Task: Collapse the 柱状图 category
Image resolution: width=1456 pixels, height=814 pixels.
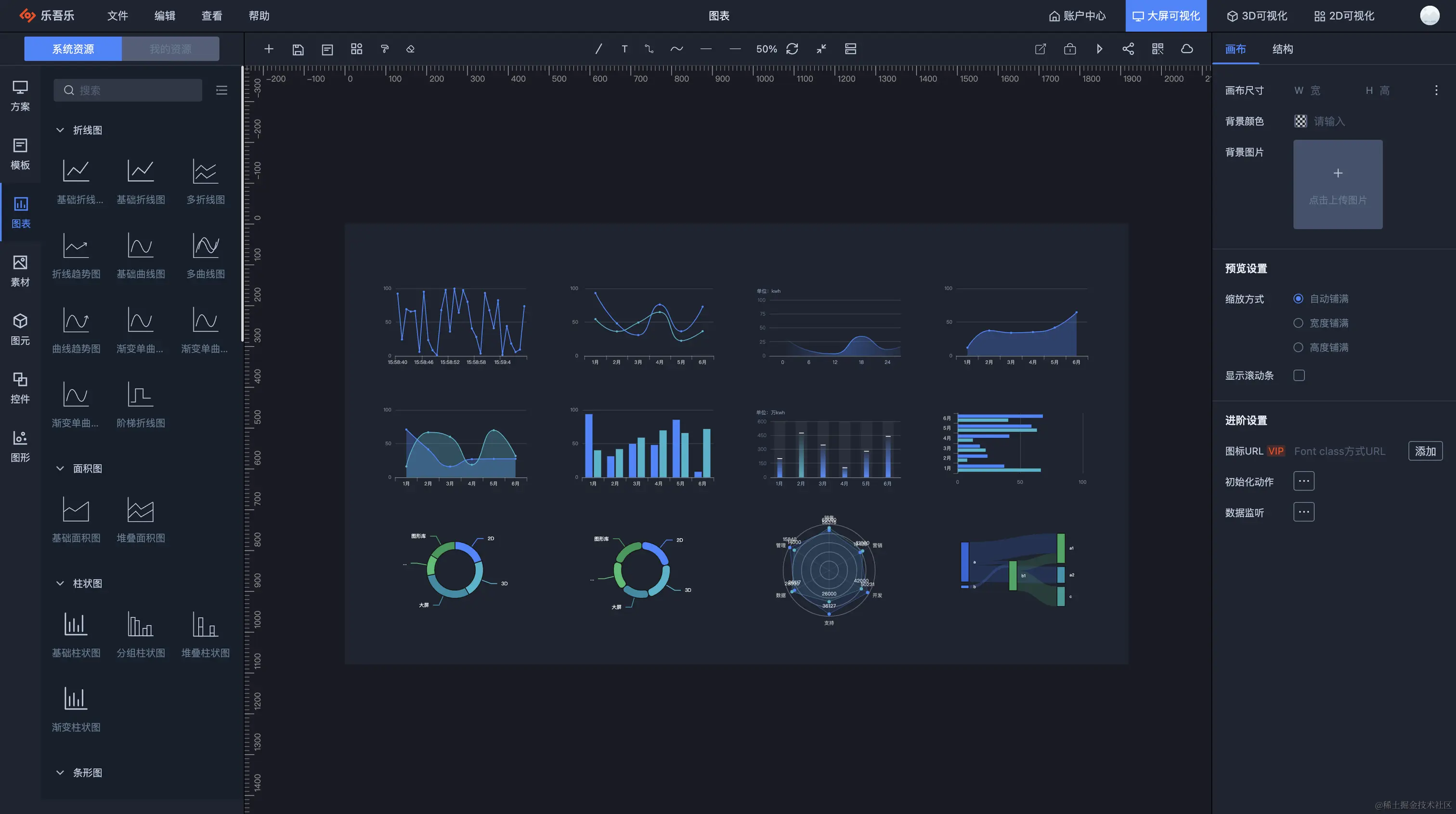Action: [60, 583]
